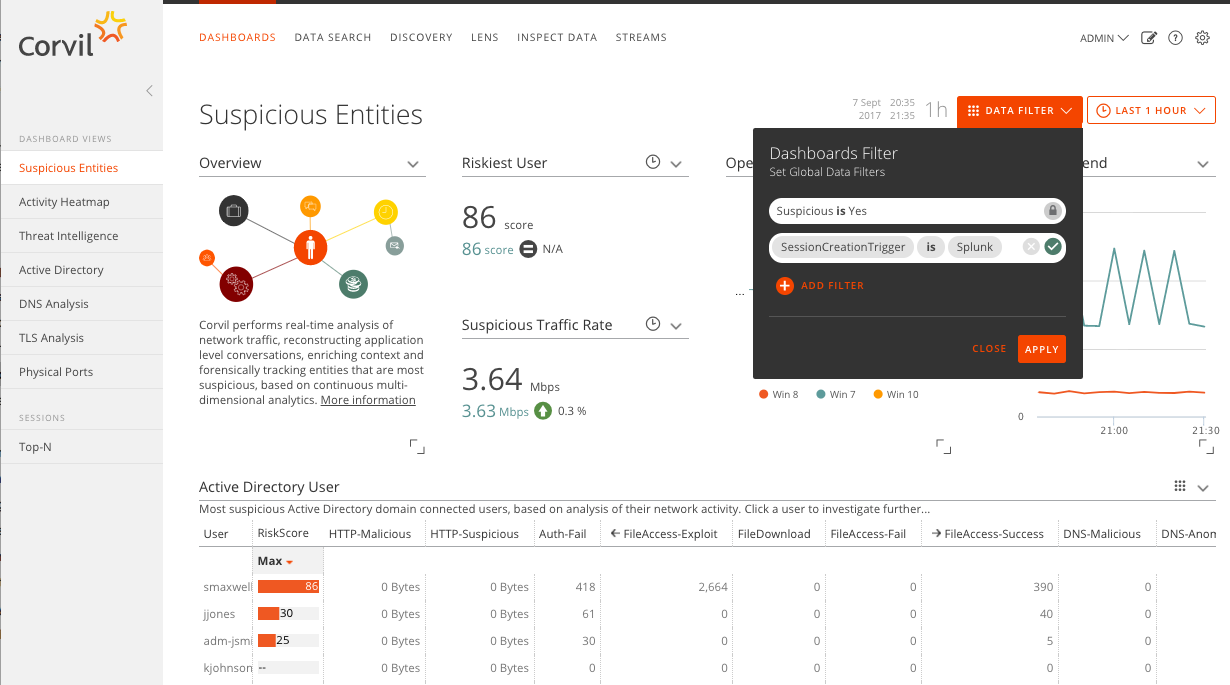The width and height of the screenshot is (1230, 685).
Task: Open the LAST 1 HOUR time range dropdown
Action: (x=1151, y=111)
